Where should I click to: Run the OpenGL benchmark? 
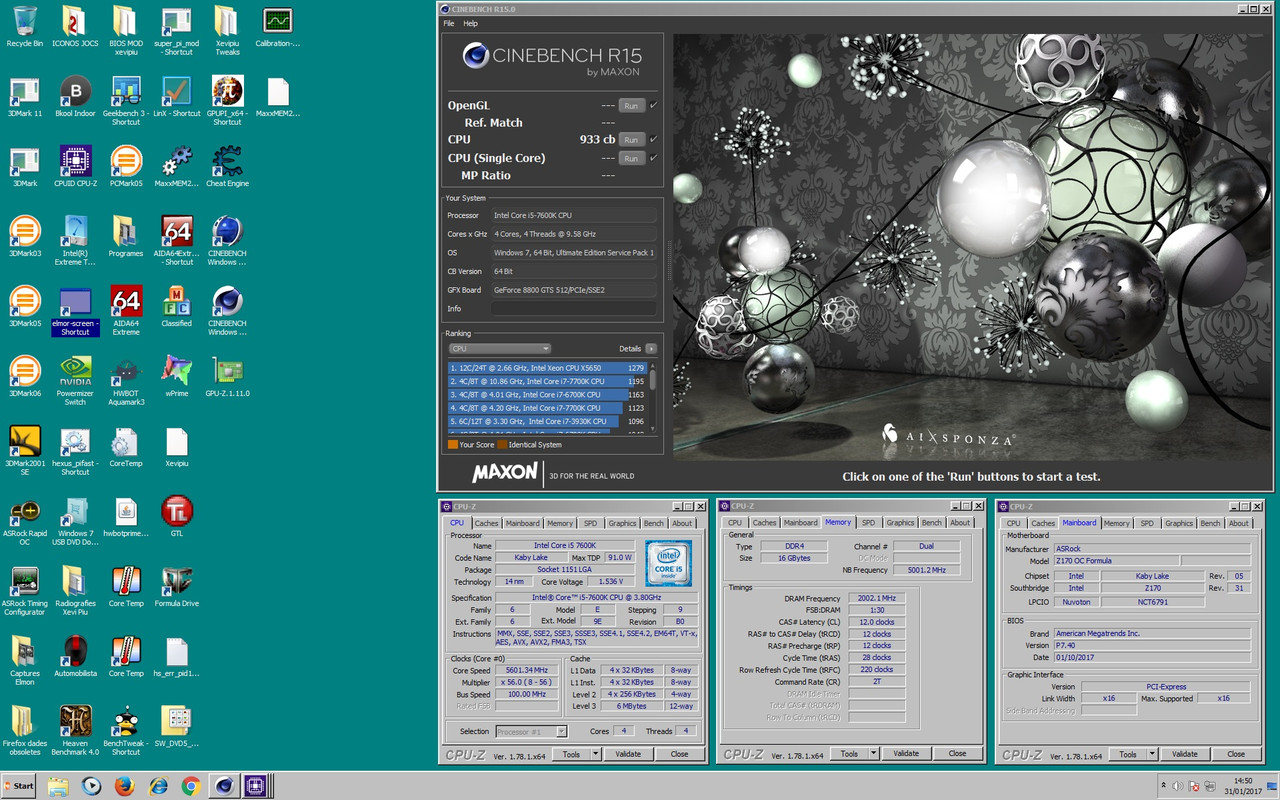pos(630,105)
